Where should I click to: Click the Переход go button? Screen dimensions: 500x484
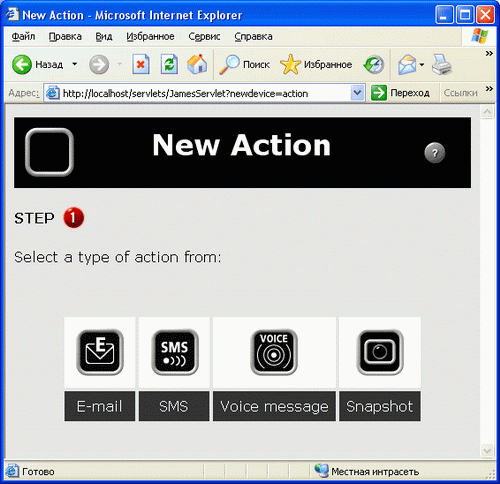[400, 93]
